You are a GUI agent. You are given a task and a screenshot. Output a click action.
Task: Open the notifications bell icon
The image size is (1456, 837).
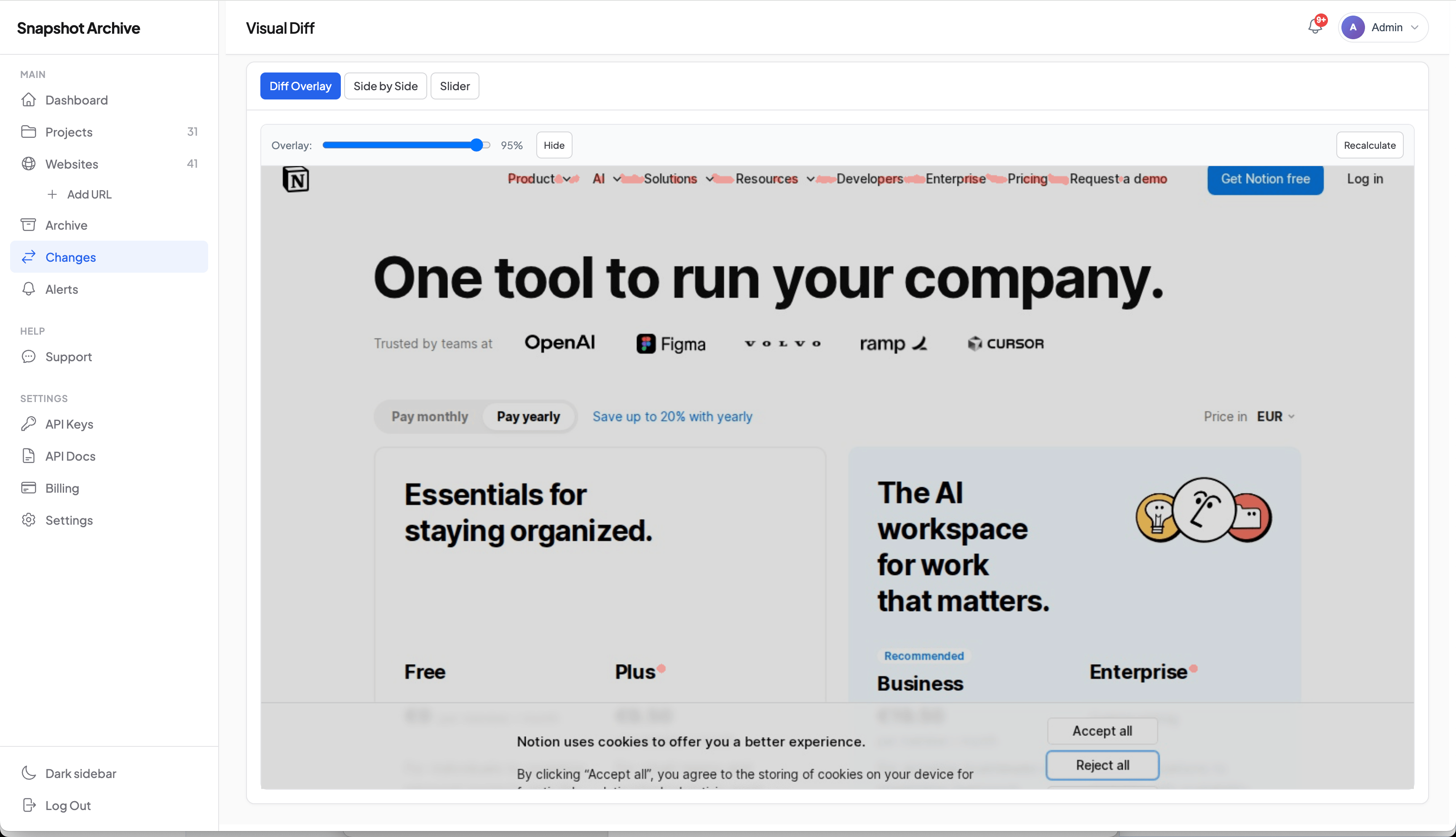tap(1314, 27)
